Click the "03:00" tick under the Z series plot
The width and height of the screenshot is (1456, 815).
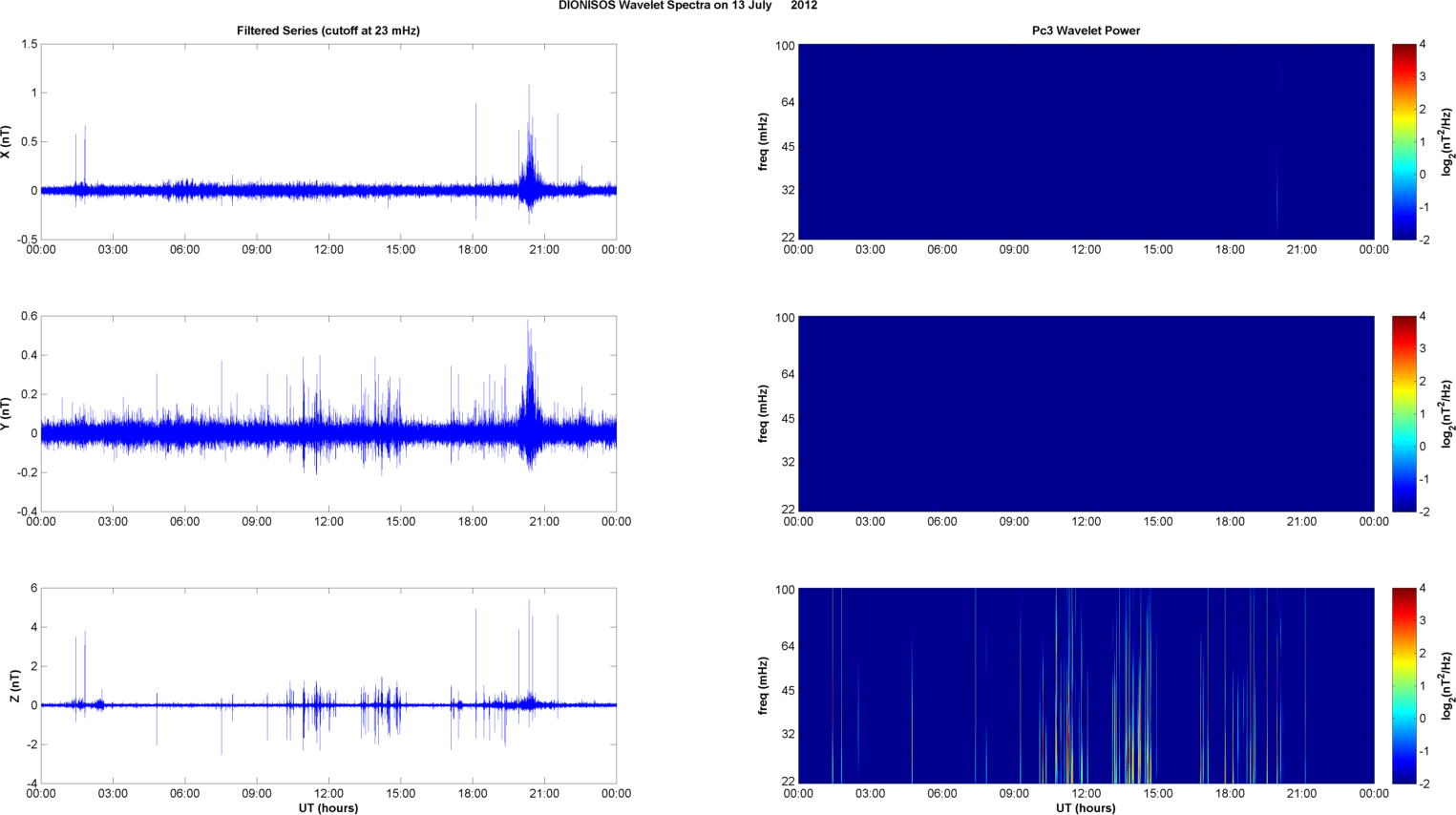[x=113, y=793]
